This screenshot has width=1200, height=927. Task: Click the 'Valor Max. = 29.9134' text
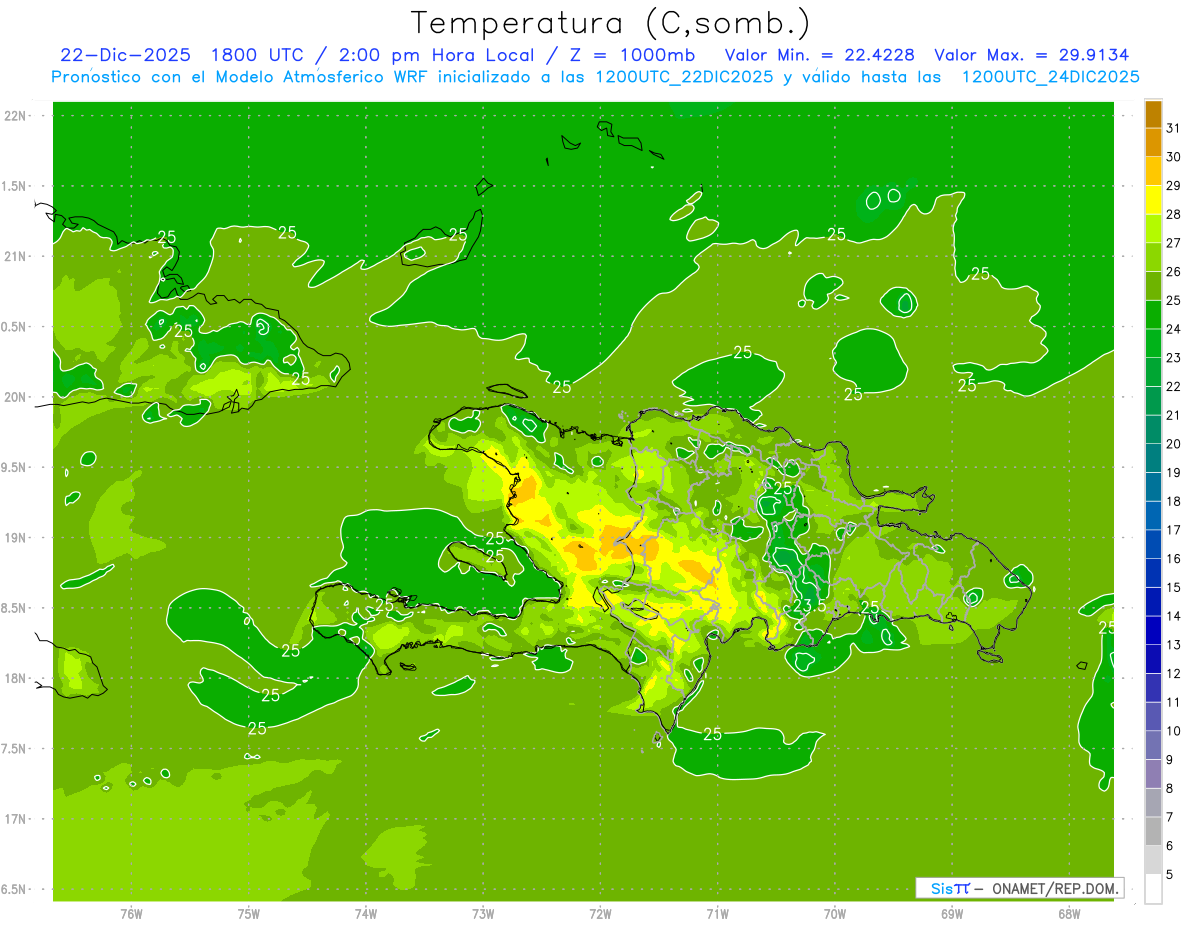click(x=1031, y=55)
